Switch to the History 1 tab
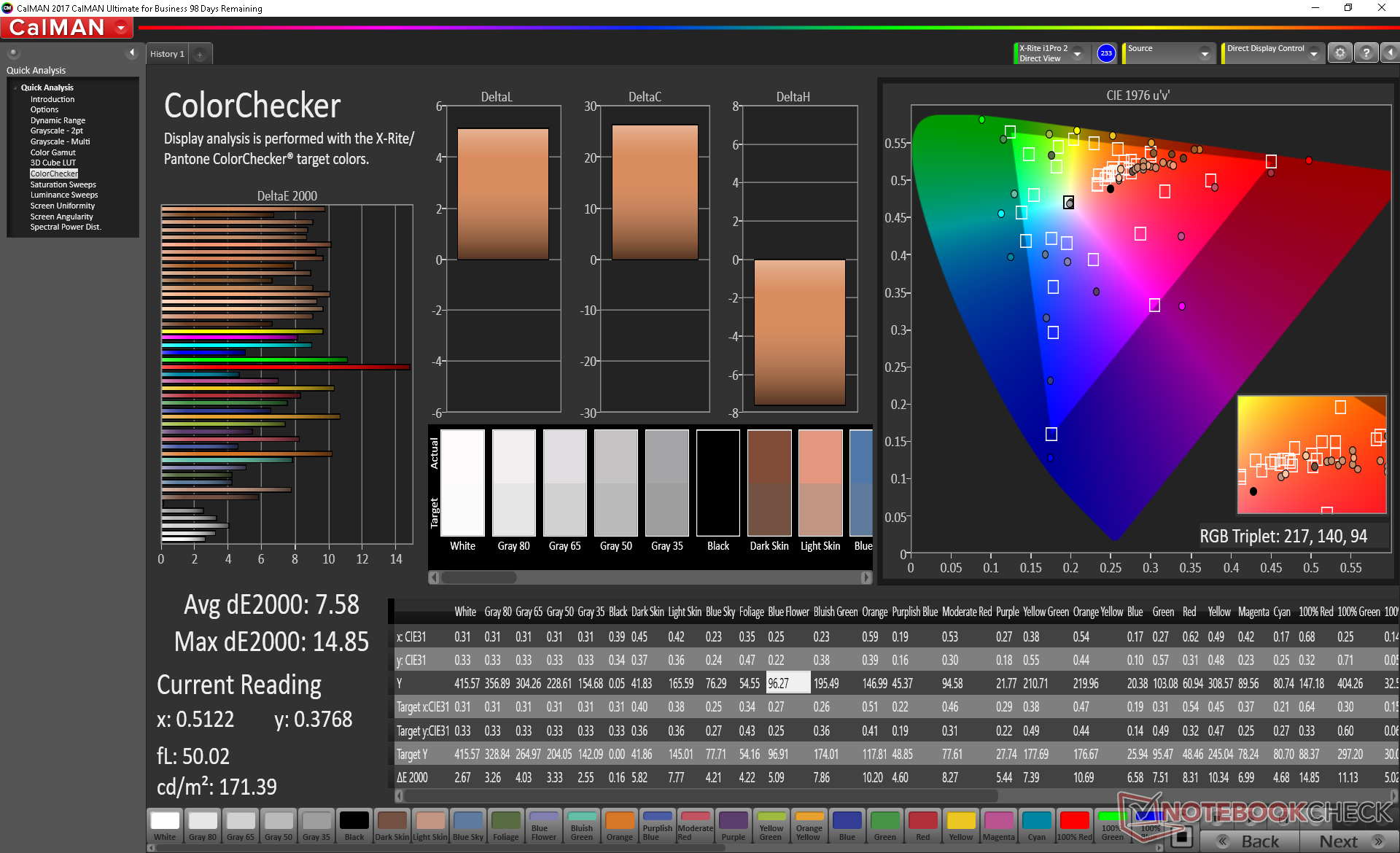This screenshot has width=1400, height=853. tap(168, 54)
